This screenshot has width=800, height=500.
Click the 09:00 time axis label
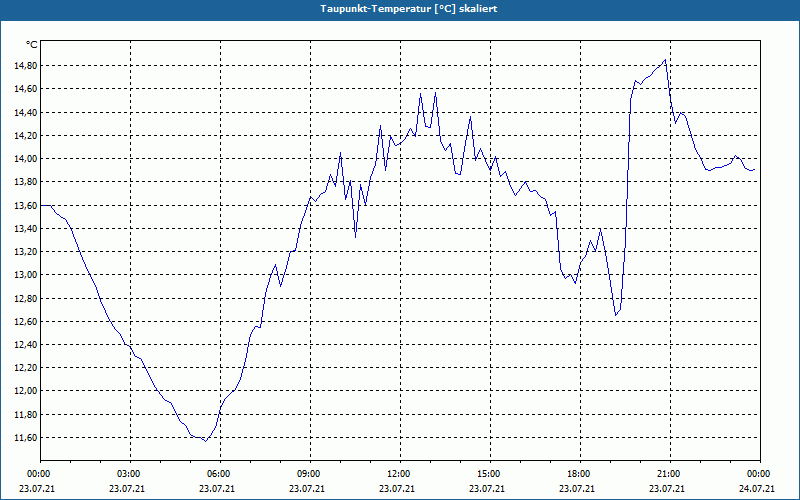pos(310,474)
